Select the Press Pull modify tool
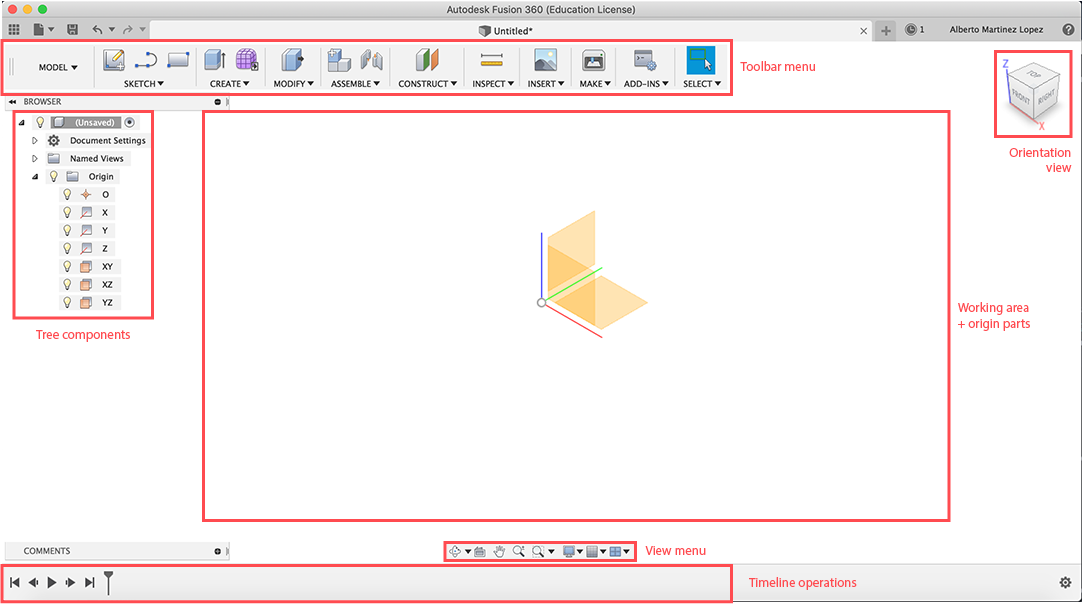 pos(292,60)
